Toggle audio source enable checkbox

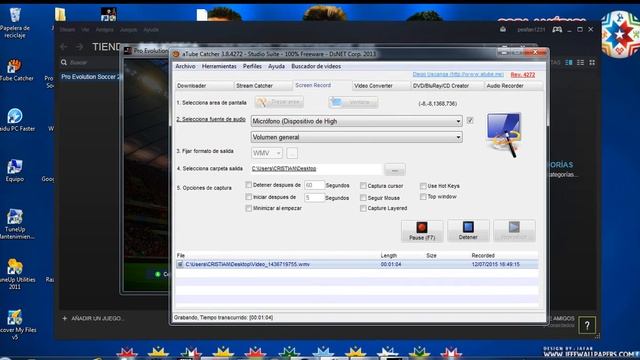pos(470,120)
